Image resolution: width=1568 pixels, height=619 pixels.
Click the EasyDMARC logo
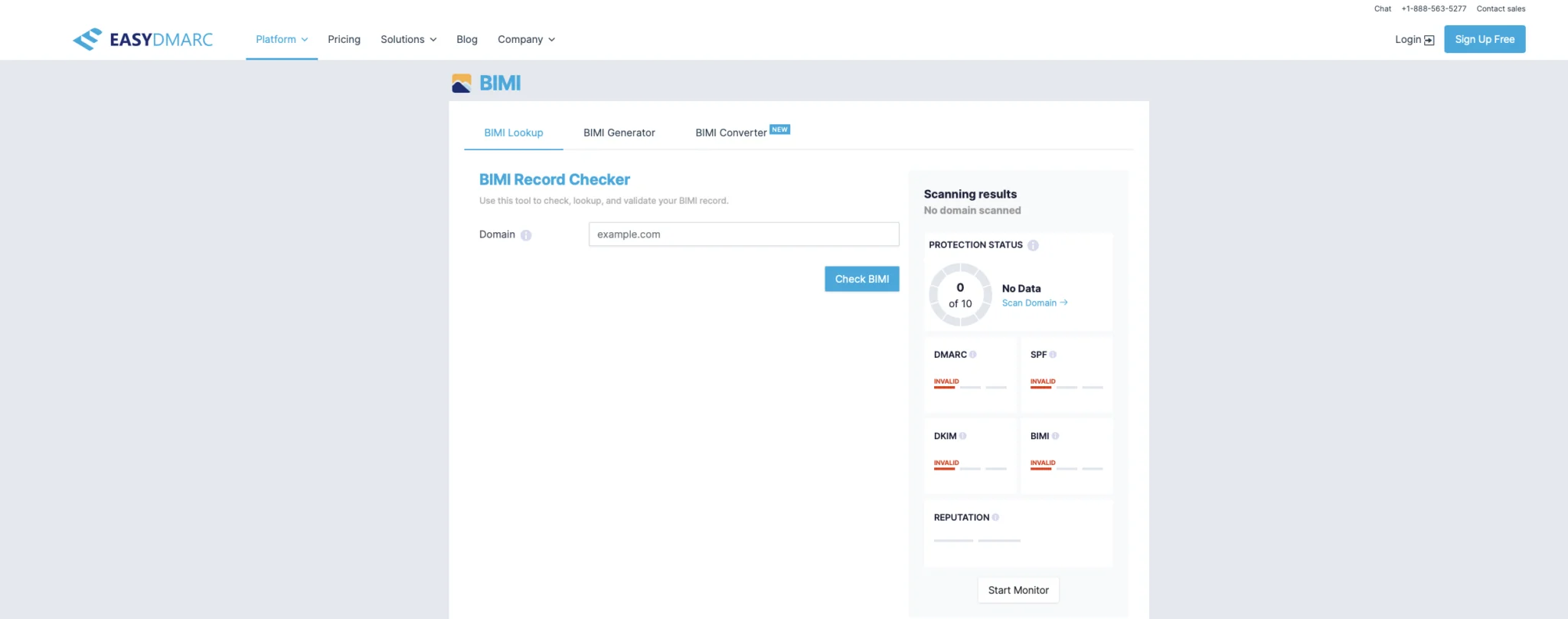[142, 39]
